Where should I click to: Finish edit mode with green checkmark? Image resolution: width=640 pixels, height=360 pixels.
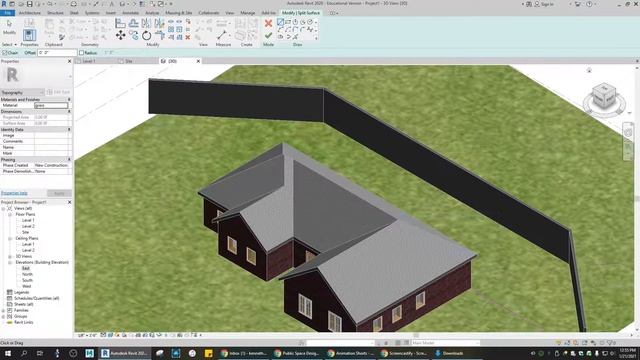tap(268, 36)
